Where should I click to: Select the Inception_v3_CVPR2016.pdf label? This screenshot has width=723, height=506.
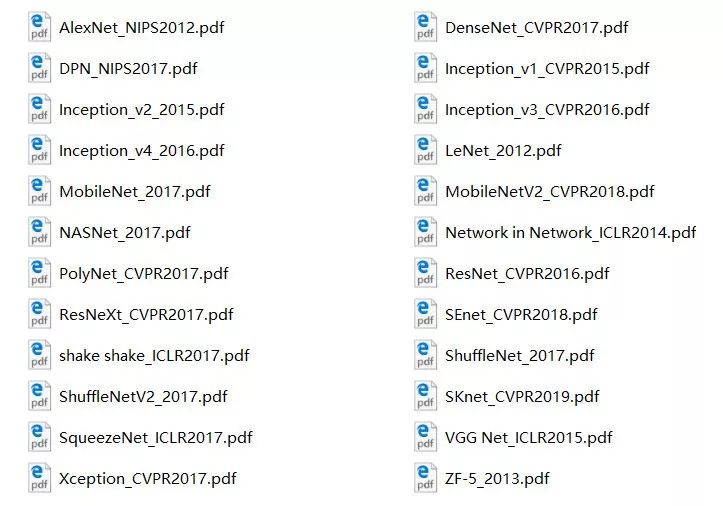pos(547,110)
